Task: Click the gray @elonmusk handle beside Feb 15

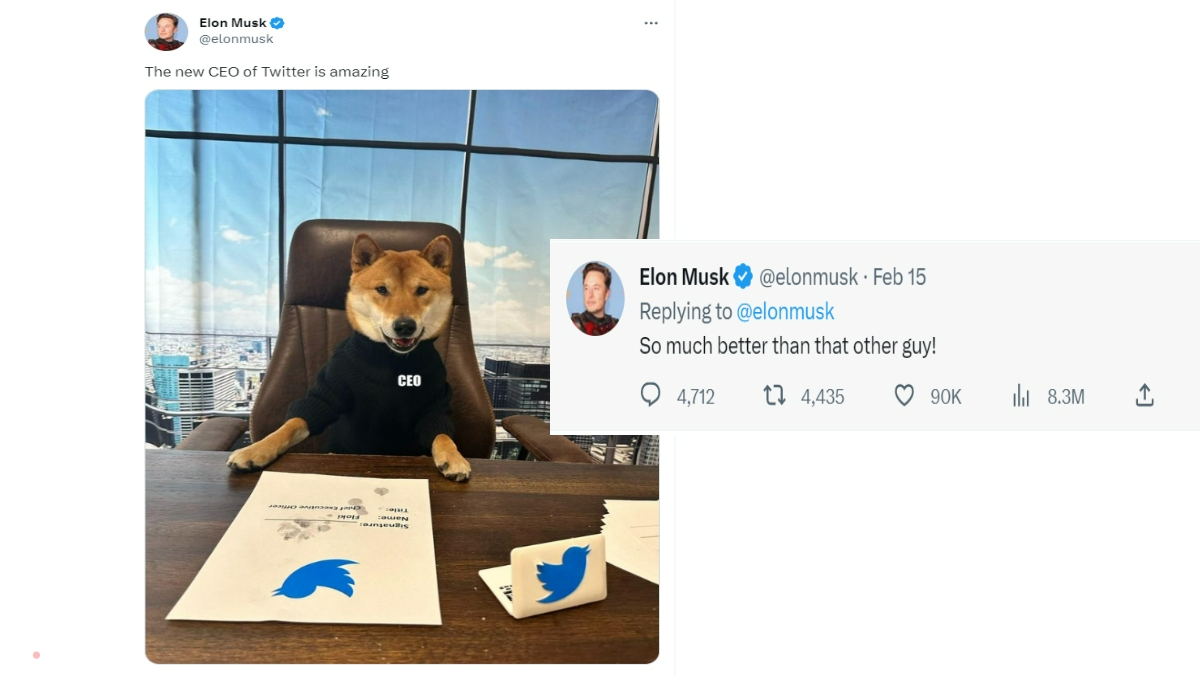Action: coord(808,277)
